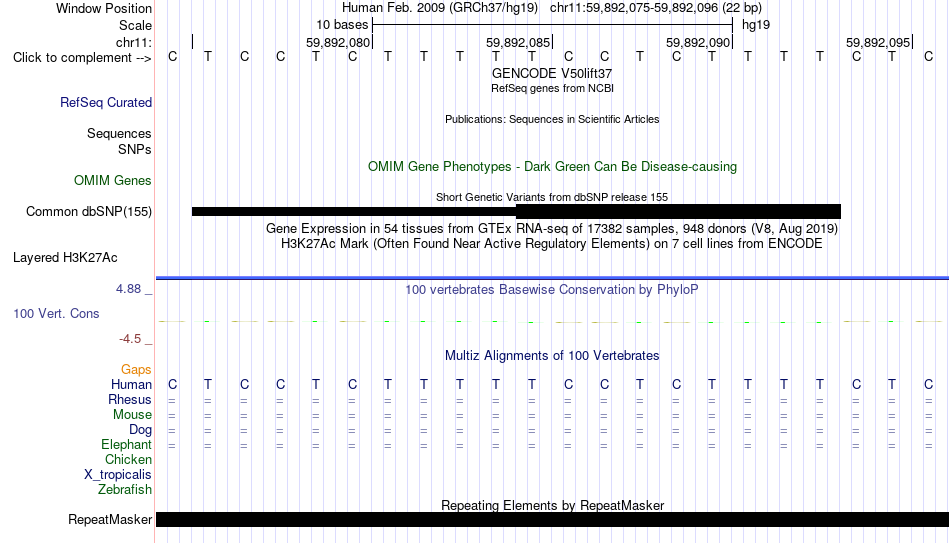
Task: Click the Rhesus species label
Action: click(x=130, y=399)
